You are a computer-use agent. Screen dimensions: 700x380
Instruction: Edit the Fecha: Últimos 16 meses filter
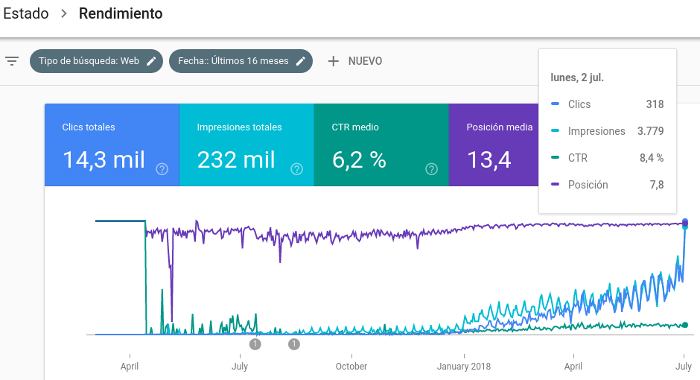241,61
